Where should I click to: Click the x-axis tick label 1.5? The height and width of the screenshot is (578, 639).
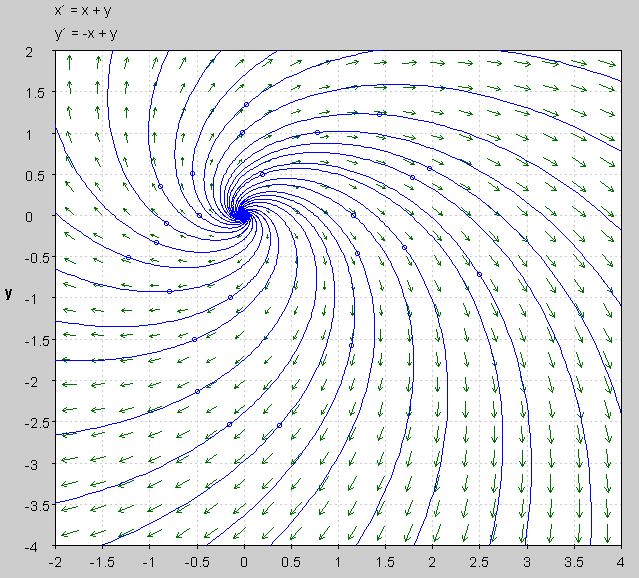click(385, 563)
